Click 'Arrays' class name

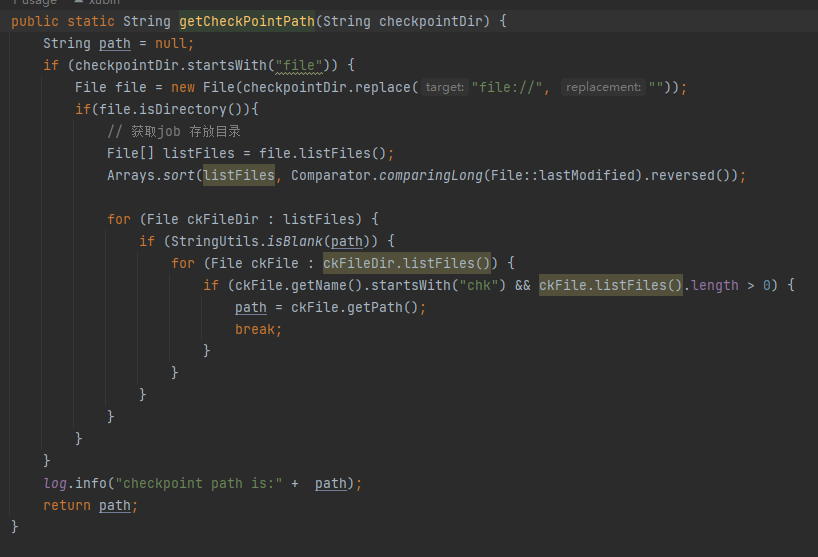[131, 175]
